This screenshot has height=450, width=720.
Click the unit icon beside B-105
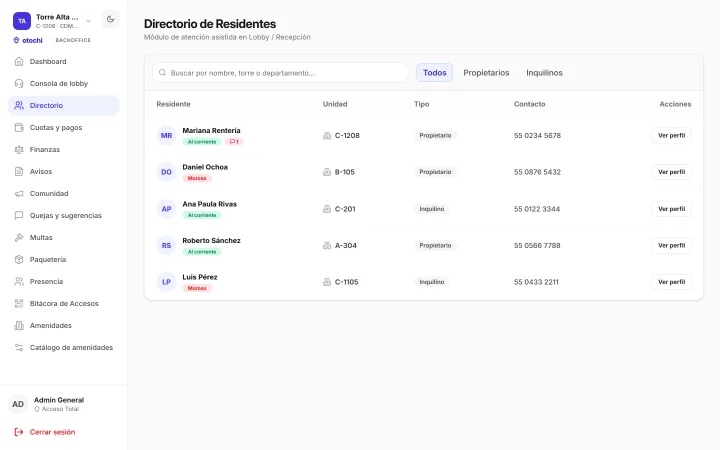[x=327, y=172]
